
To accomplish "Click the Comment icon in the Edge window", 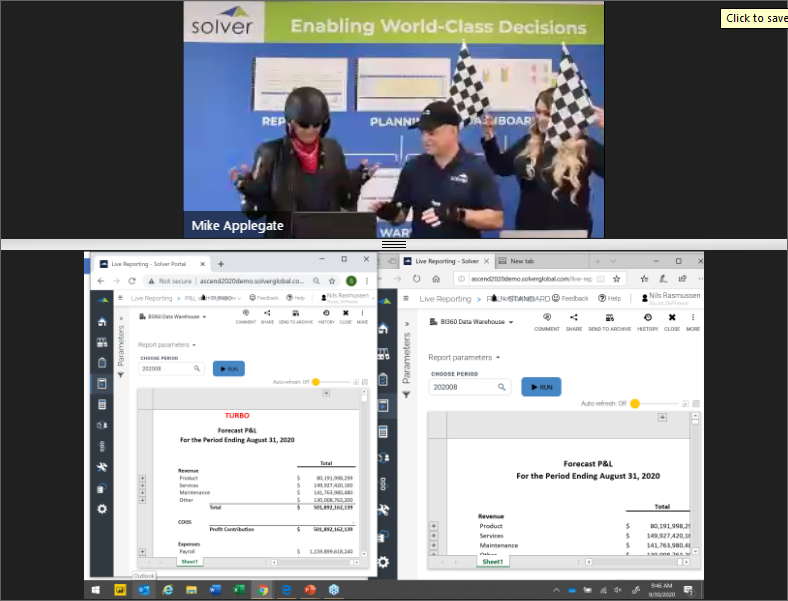I will click(547, 322).
